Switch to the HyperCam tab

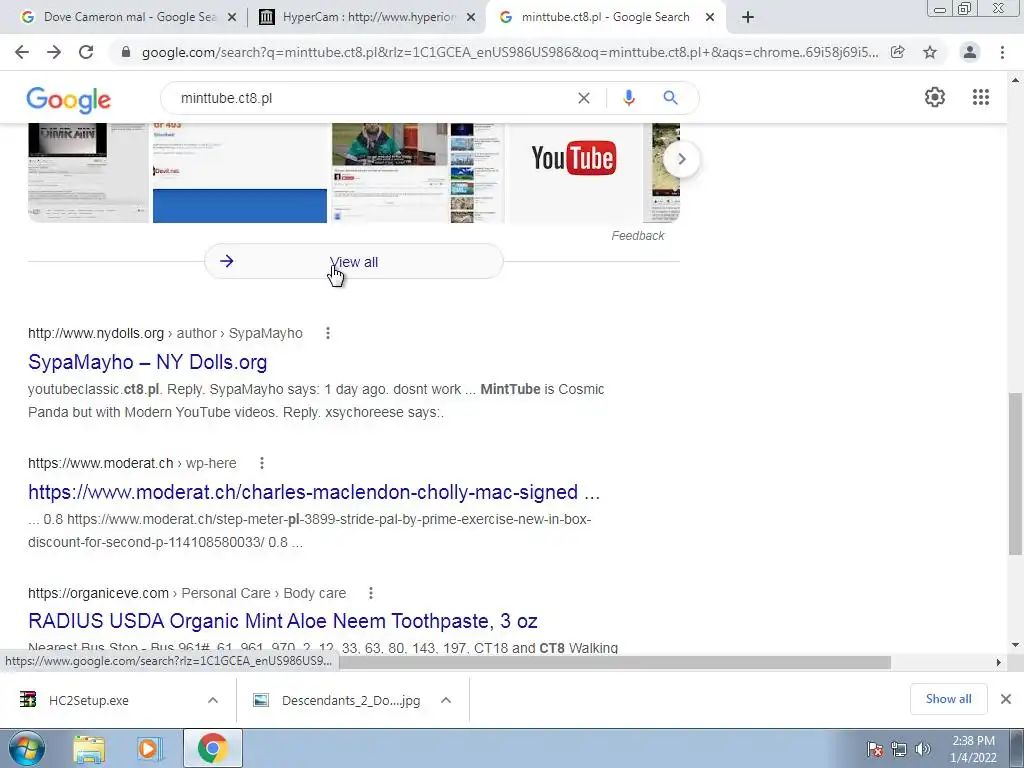point(368,17)
